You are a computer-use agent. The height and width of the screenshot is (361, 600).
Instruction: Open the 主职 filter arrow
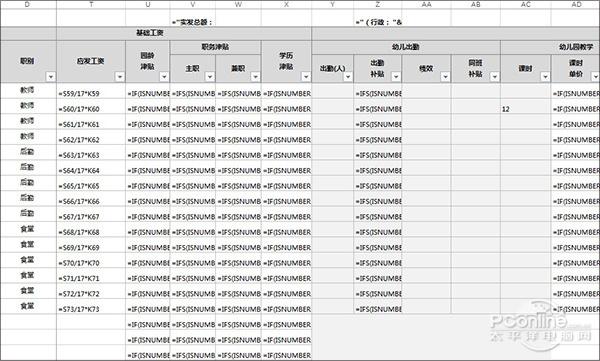[210, 77]
